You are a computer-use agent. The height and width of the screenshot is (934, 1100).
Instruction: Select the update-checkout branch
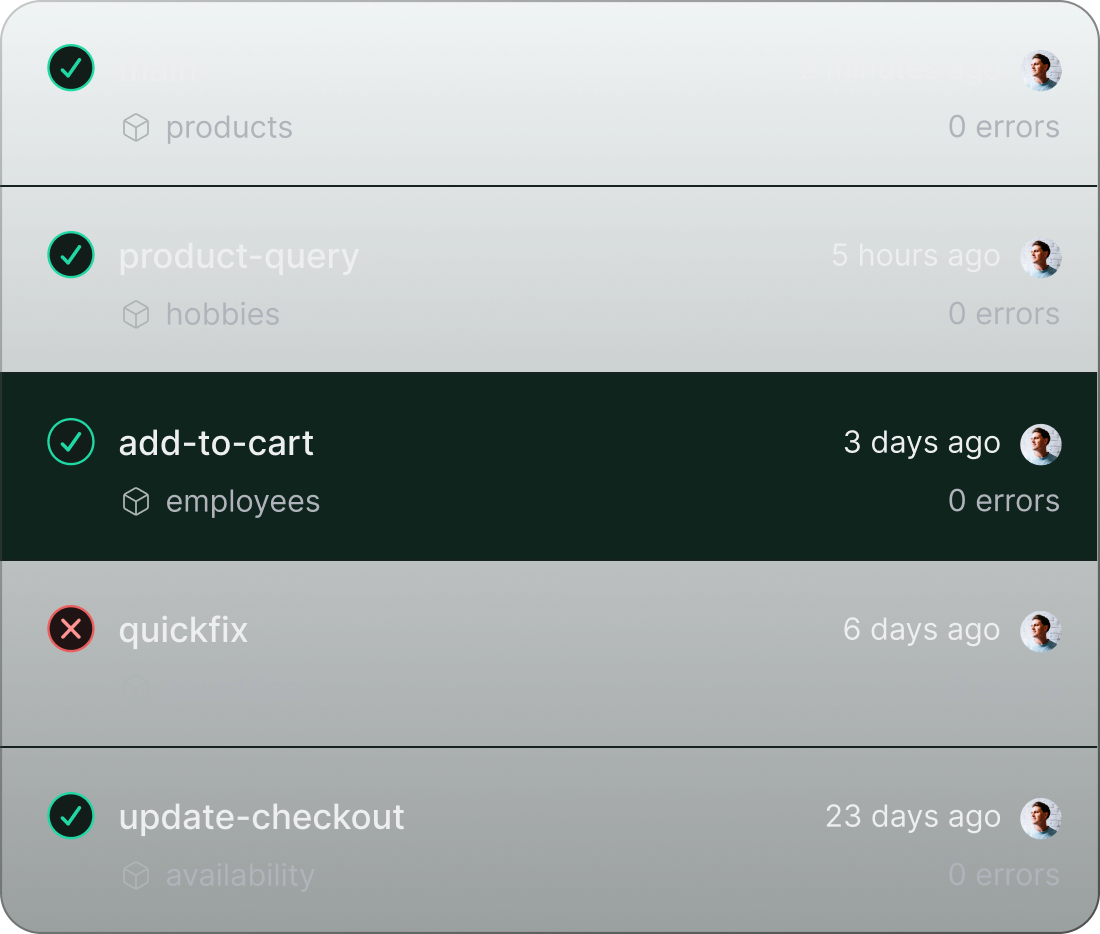(x=261, y=816)
